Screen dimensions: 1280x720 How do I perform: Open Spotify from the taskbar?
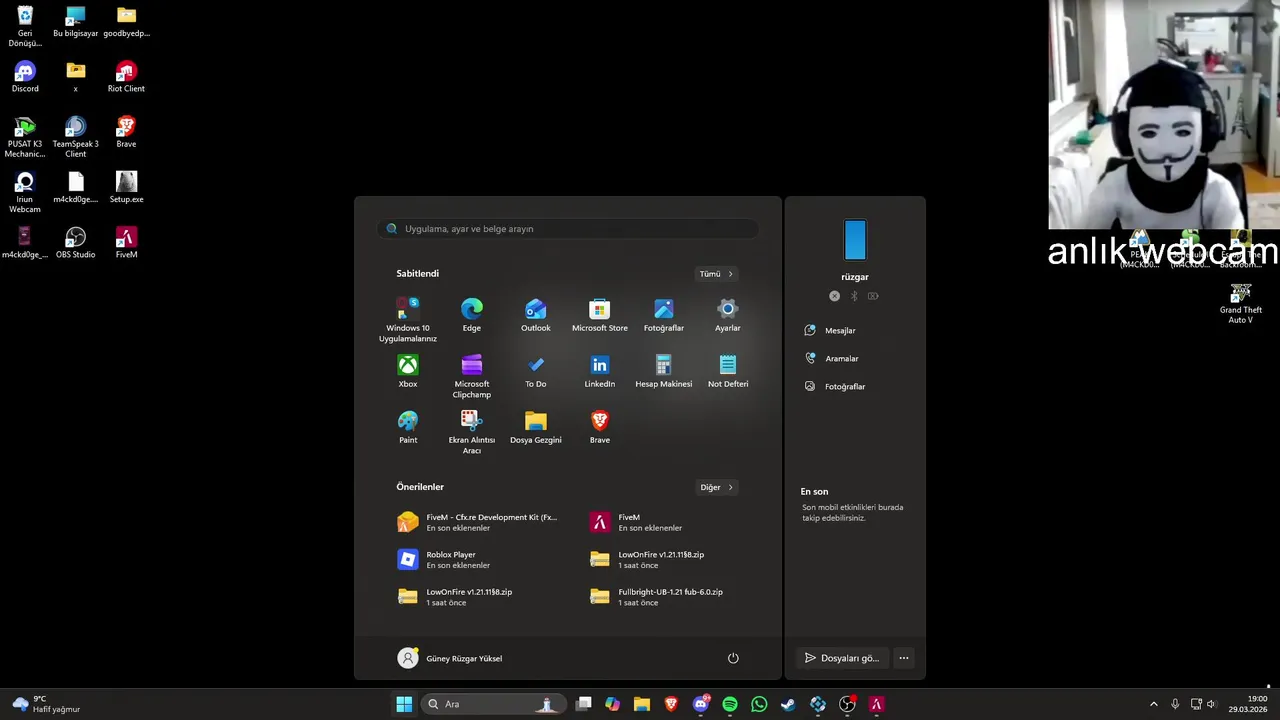click(x=730, y=704)
